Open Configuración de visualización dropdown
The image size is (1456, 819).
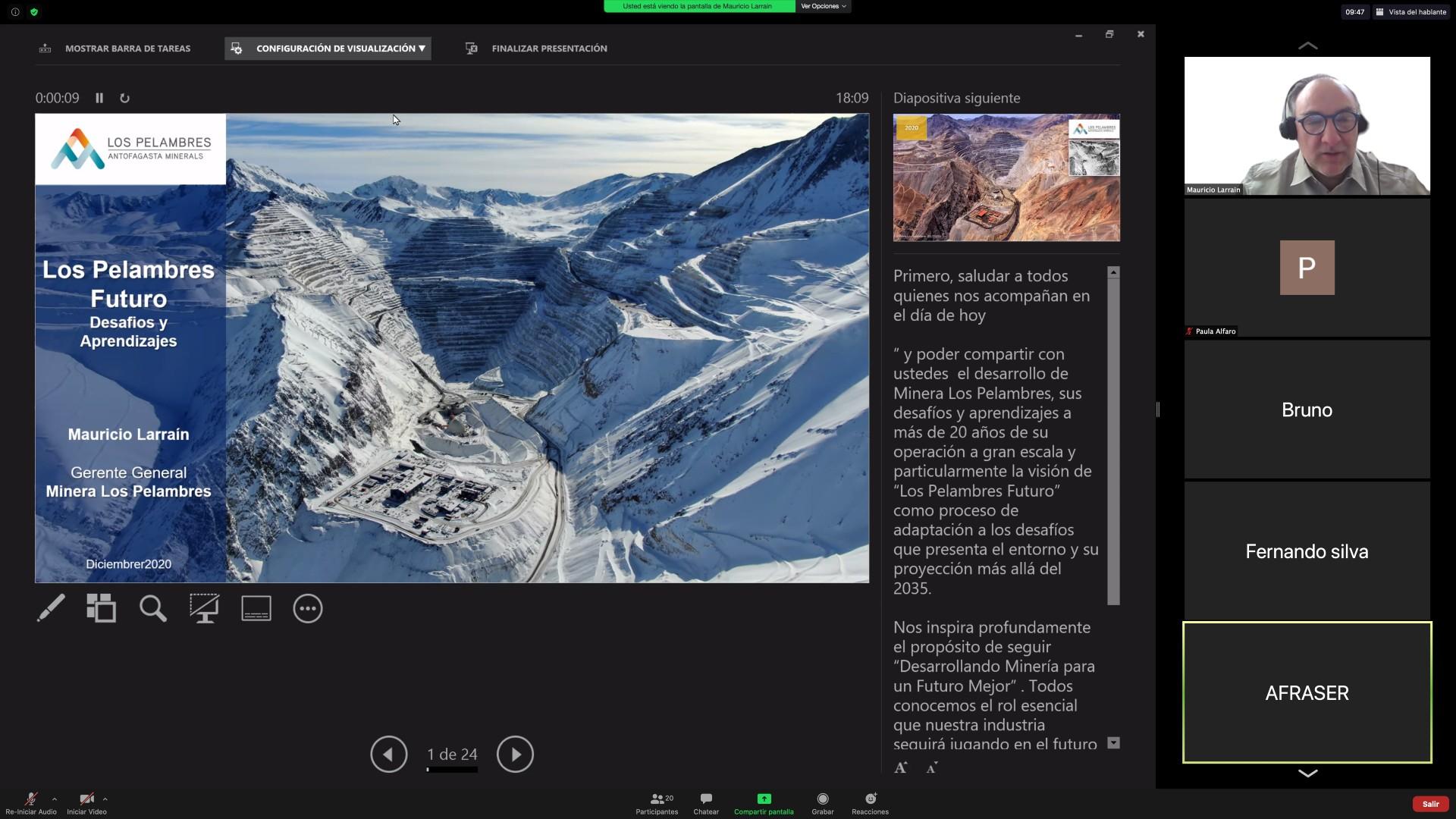click(x=328, y=49)
